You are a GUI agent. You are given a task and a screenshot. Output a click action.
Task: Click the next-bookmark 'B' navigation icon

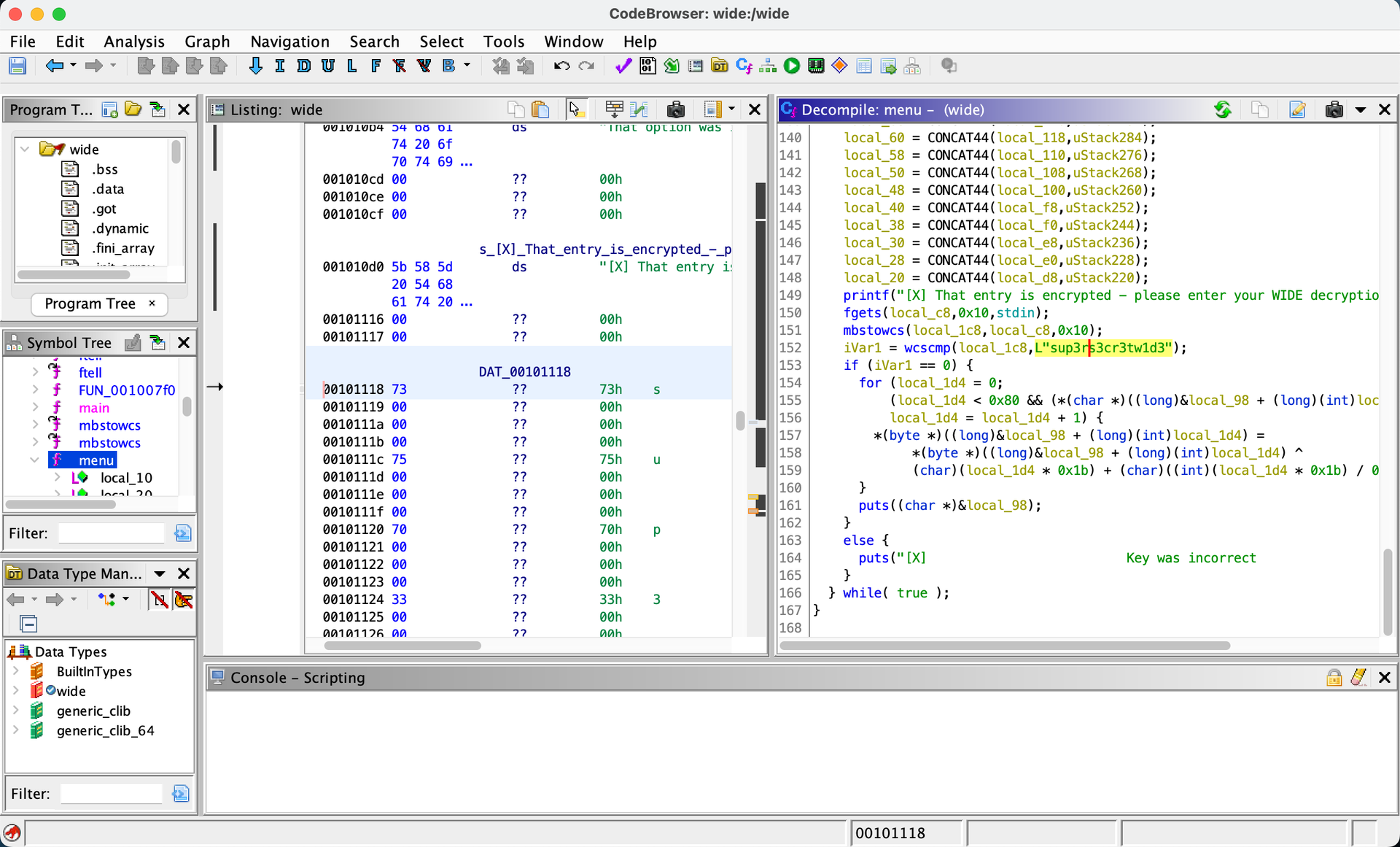click(448, 66)
